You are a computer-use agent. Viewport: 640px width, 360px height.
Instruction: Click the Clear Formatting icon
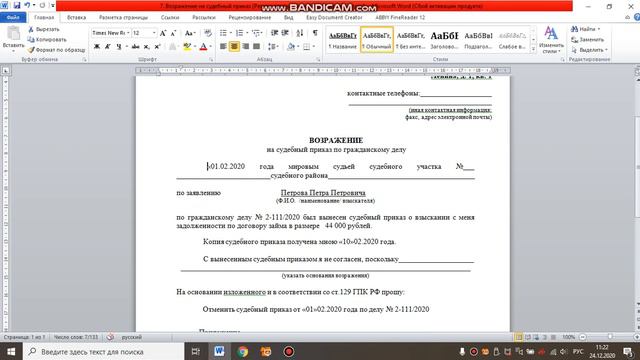(x=208, y=33)
